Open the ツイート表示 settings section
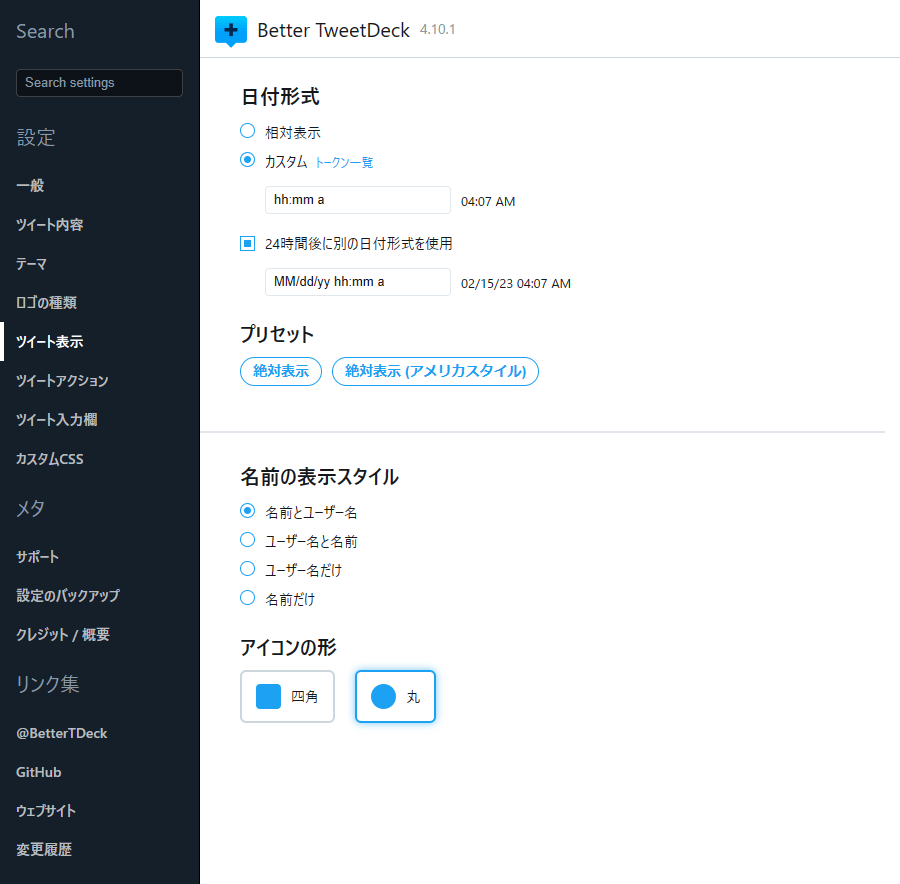This screenshot has height=884, width=900. 50,342
